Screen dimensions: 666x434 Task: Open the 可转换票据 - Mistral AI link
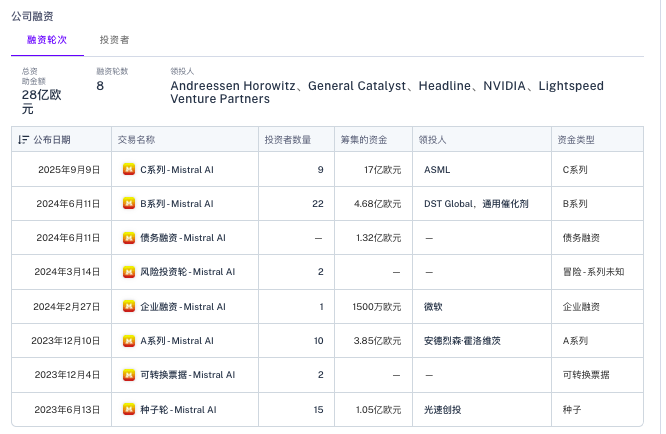click(187, 375)
